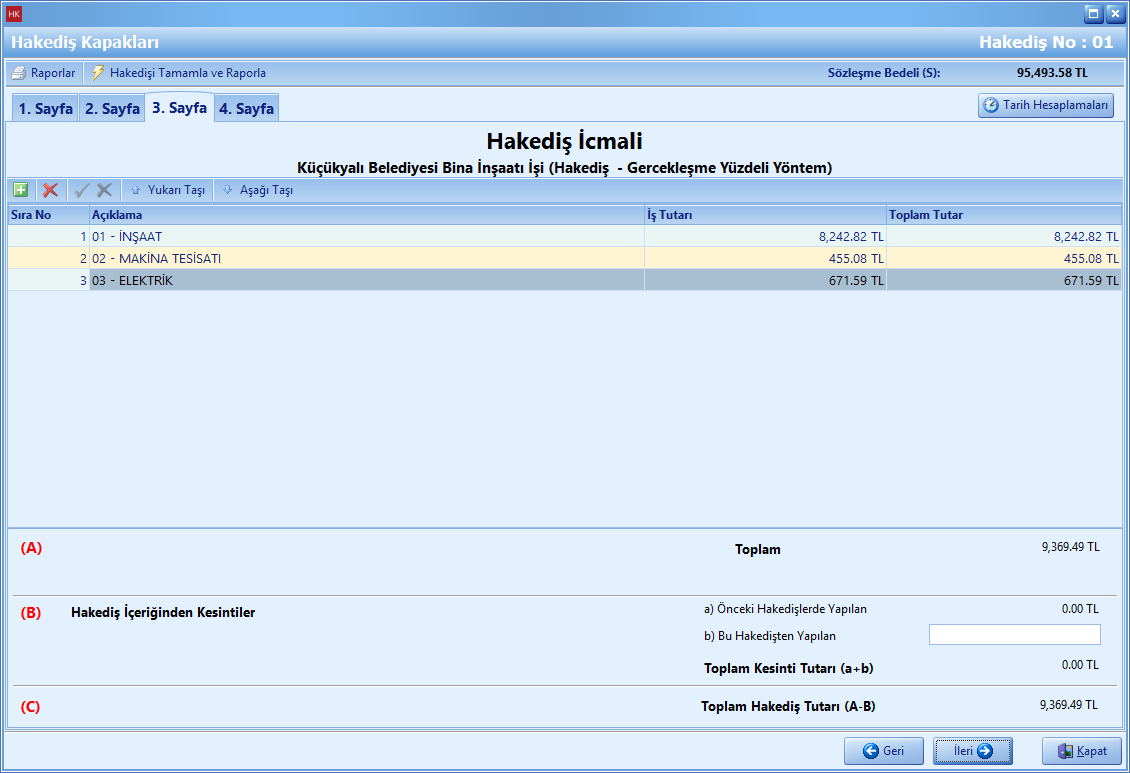Click the confirm checkmark icon
The height and width of the screenshot is (773, 1130).
(x=82, y=190)
